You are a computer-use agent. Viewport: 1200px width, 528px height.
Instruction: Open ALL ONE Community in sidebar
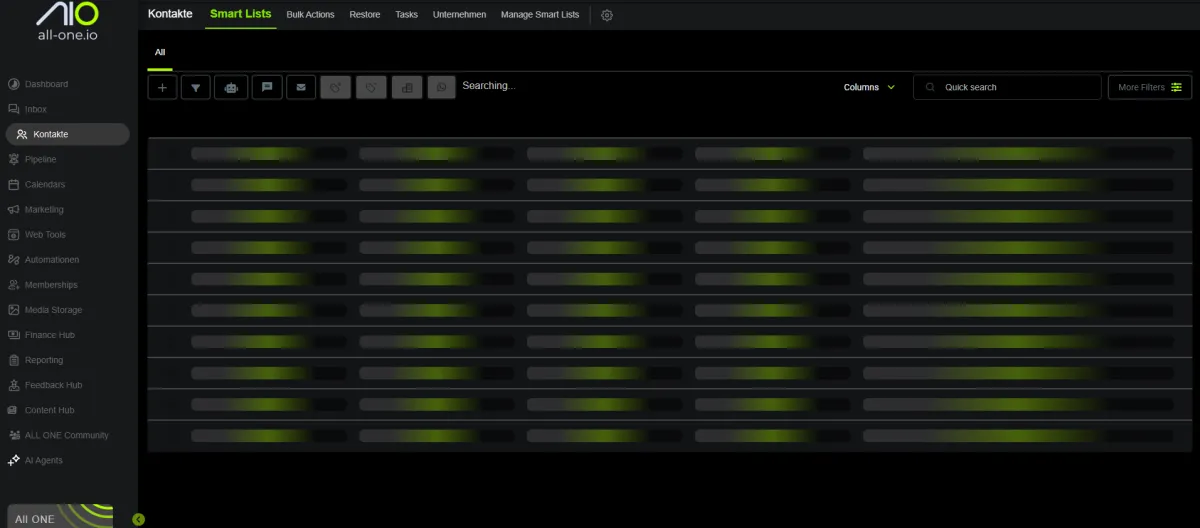point(66,435)
